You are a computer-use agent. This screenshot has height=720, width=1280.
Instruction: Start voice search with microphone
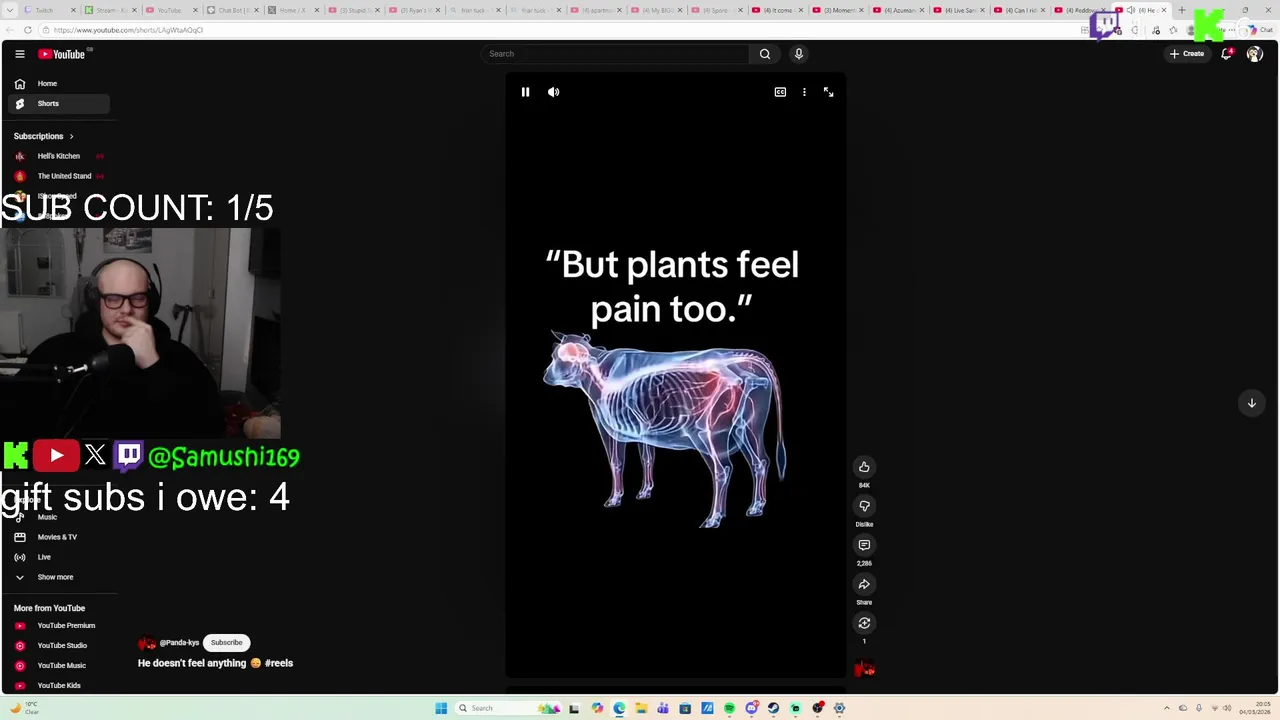(799, 54)
